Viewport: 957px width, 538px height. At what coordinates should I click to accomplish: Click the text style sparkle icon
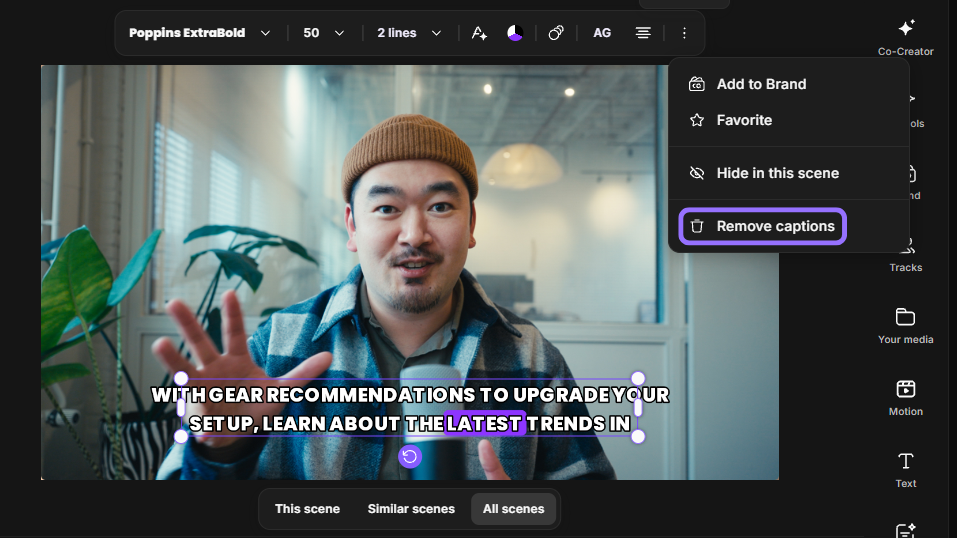(x=479, y=33)
